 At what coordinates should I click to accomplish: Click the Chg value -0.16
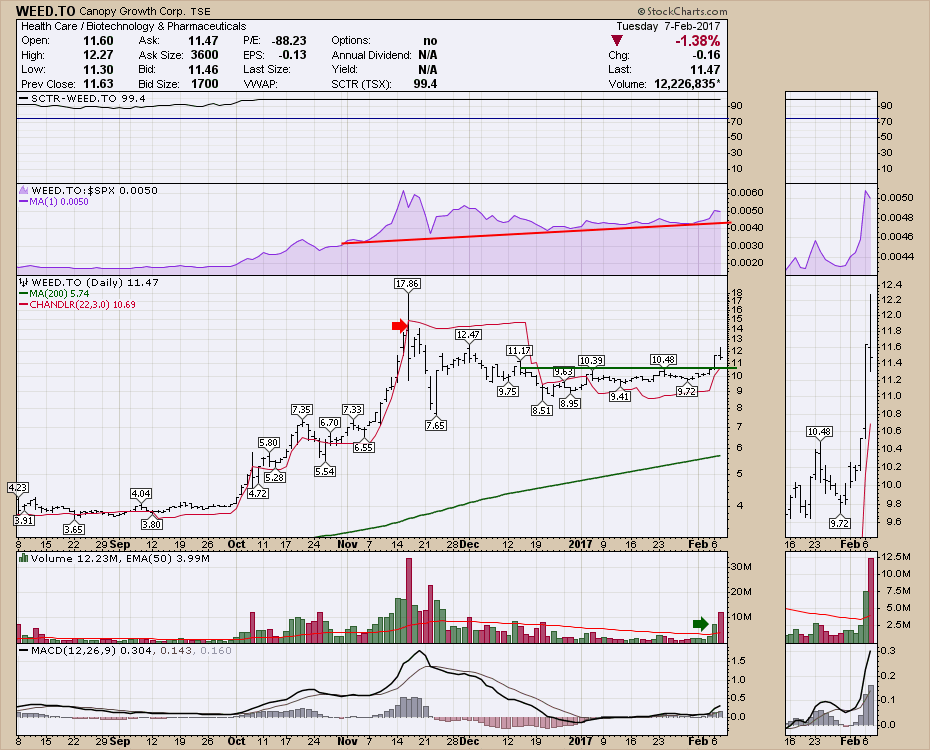pos(706,55)
